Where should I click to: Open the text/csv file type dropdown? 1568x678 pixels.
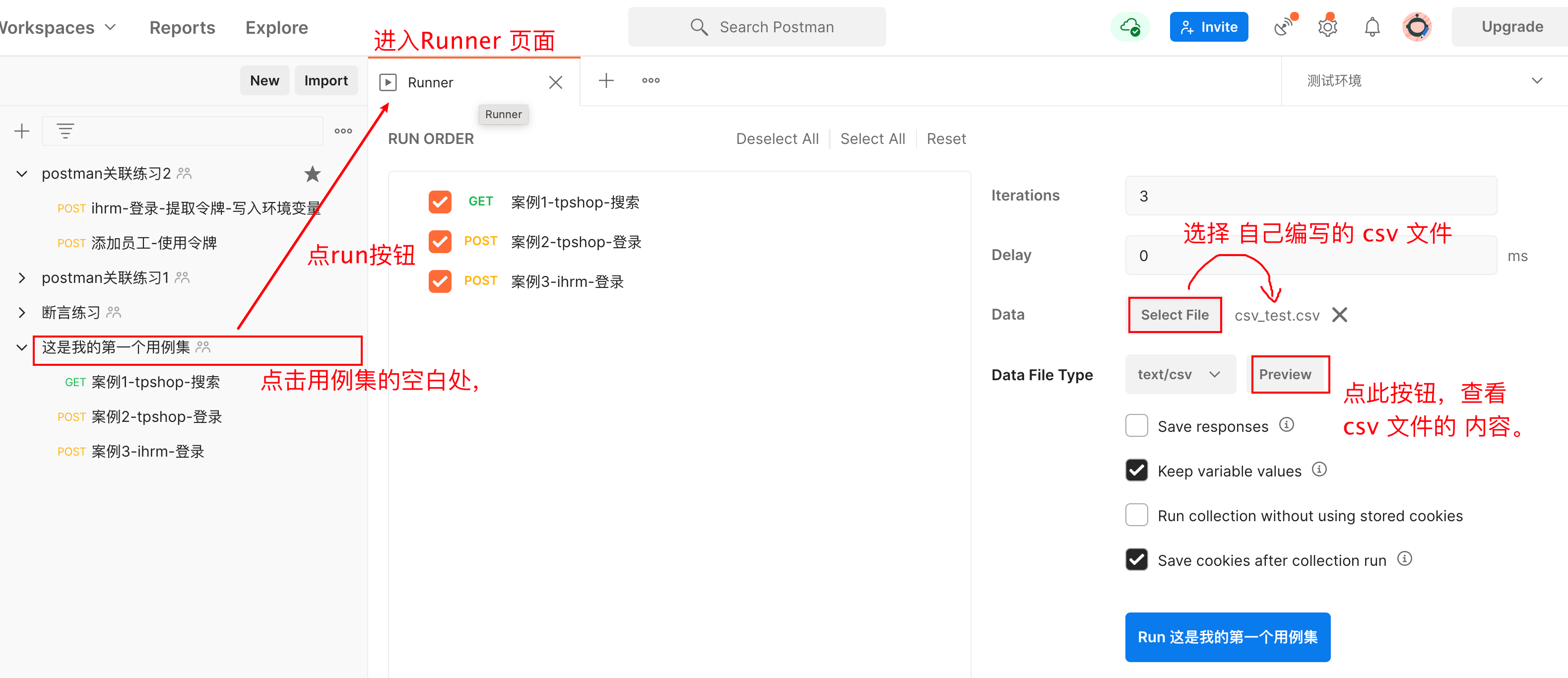point(1180,374)
